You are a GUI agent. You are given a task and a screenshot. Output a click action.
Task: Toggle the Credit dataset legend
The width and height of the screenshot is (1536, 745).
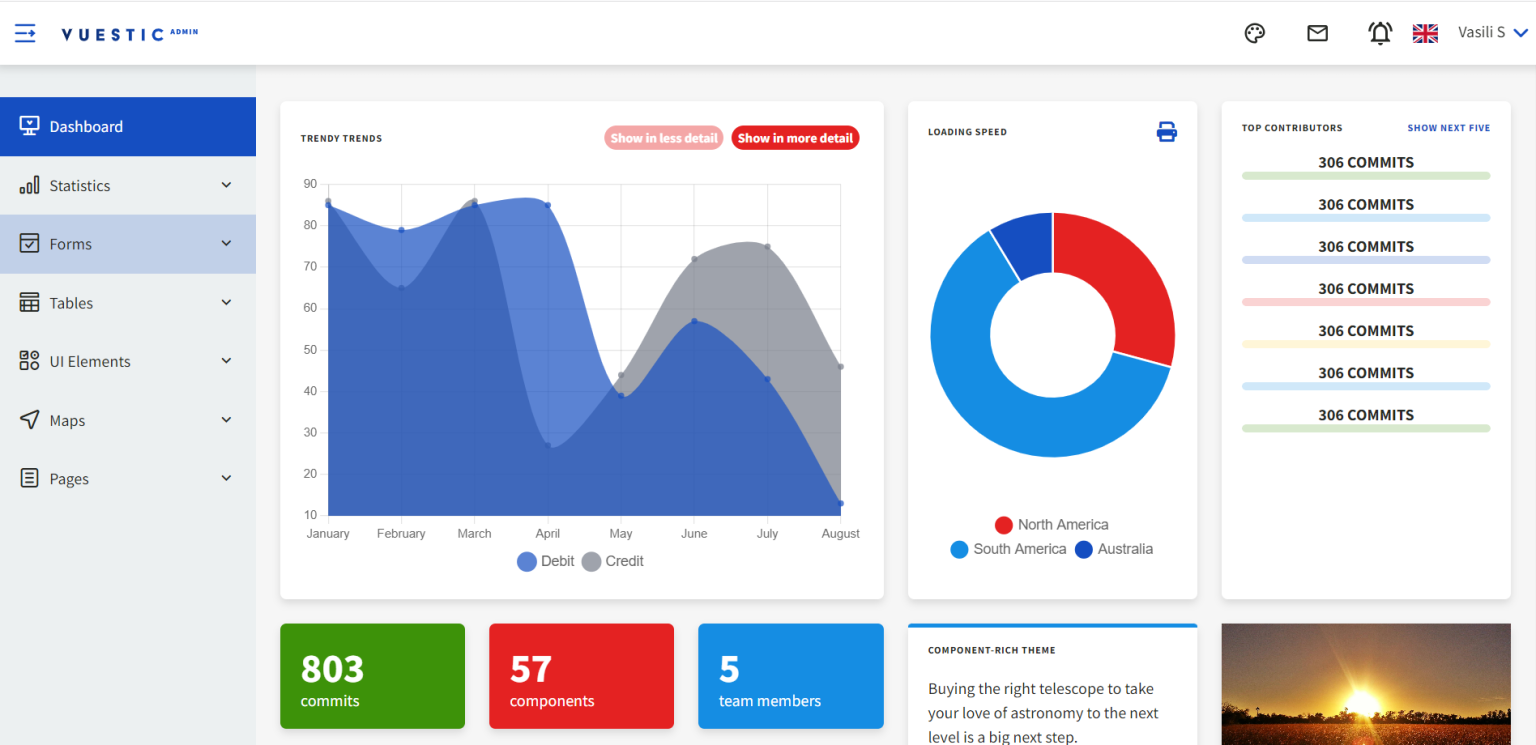613,561
